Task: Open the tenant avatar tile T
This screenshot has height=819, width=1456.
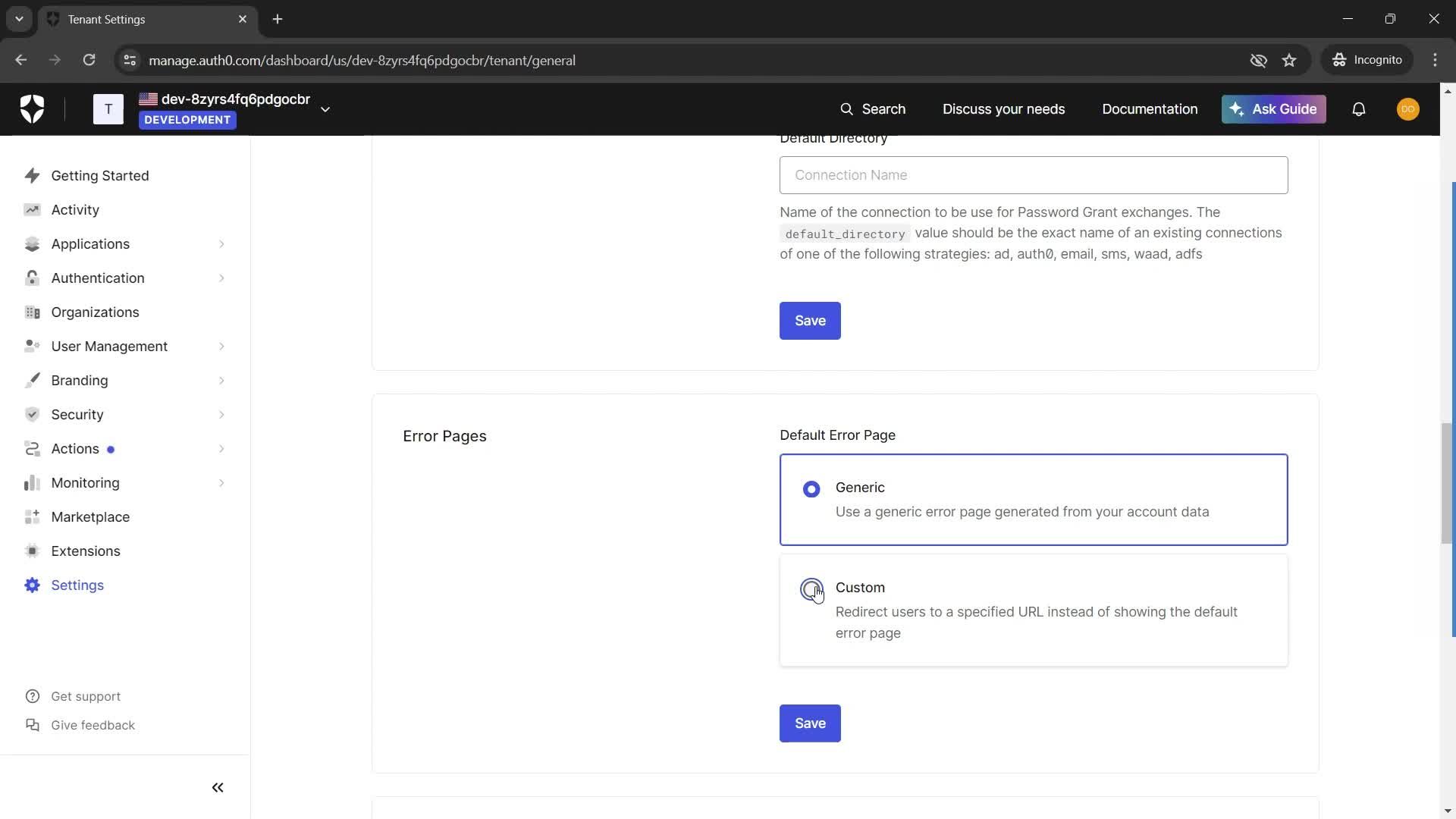Action: (x=108, y=109)
